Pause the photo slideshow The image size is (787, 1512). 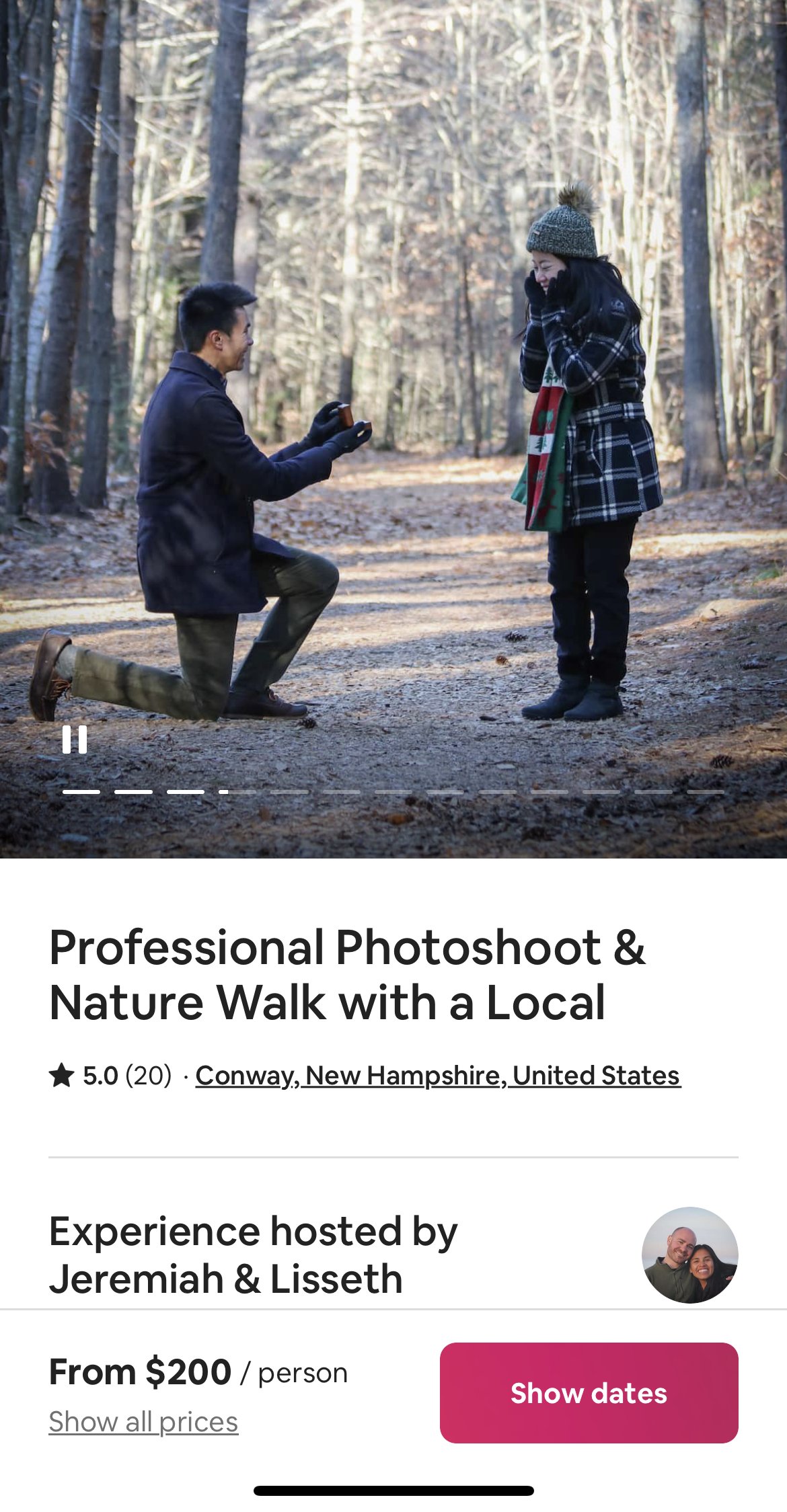click(x=75, y=740)
